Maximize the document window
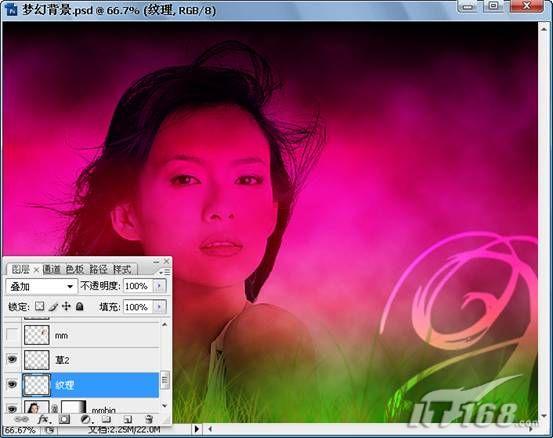 pos(493,6)
